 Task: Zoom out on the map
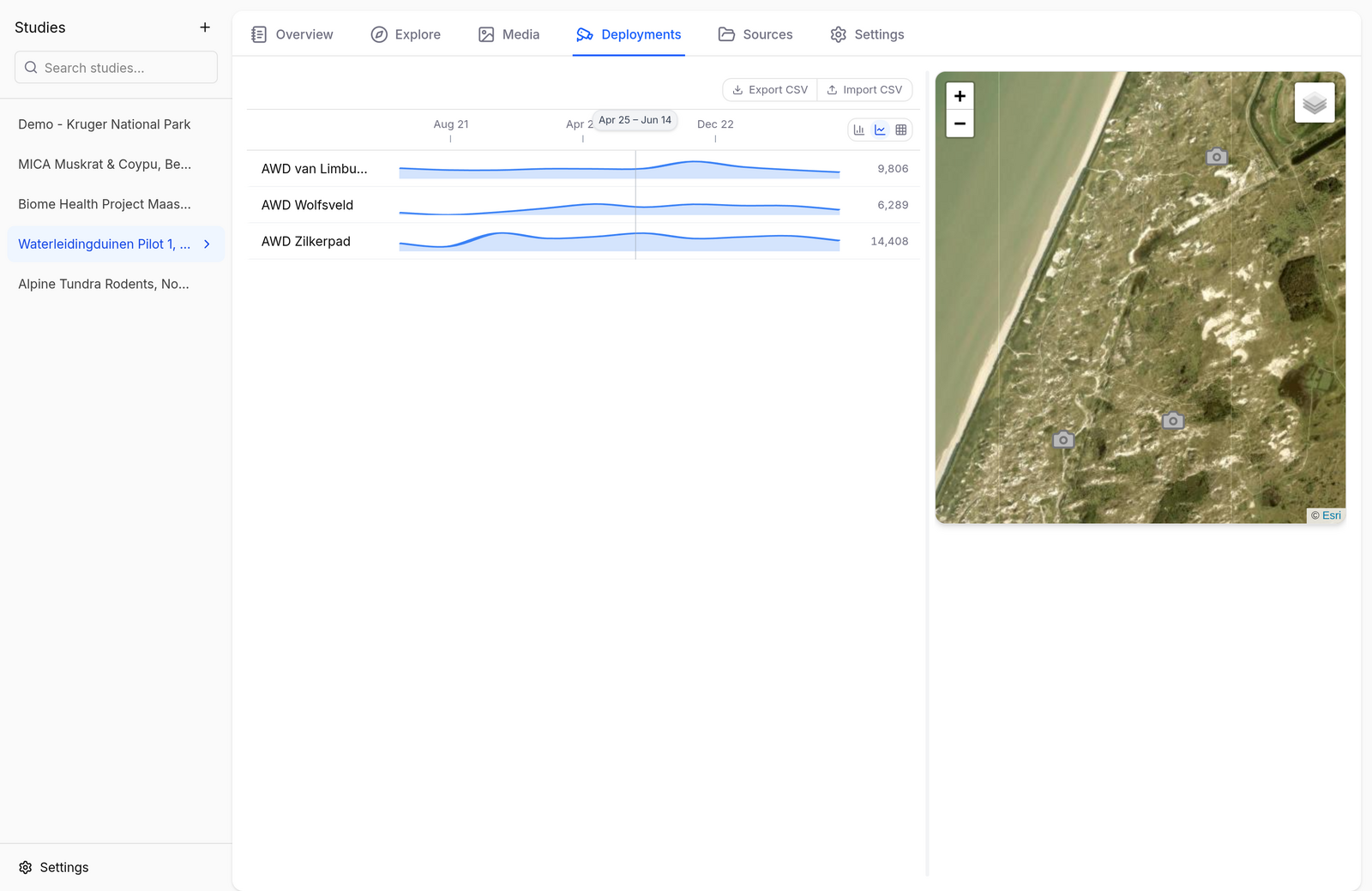(x=960, y=123)
